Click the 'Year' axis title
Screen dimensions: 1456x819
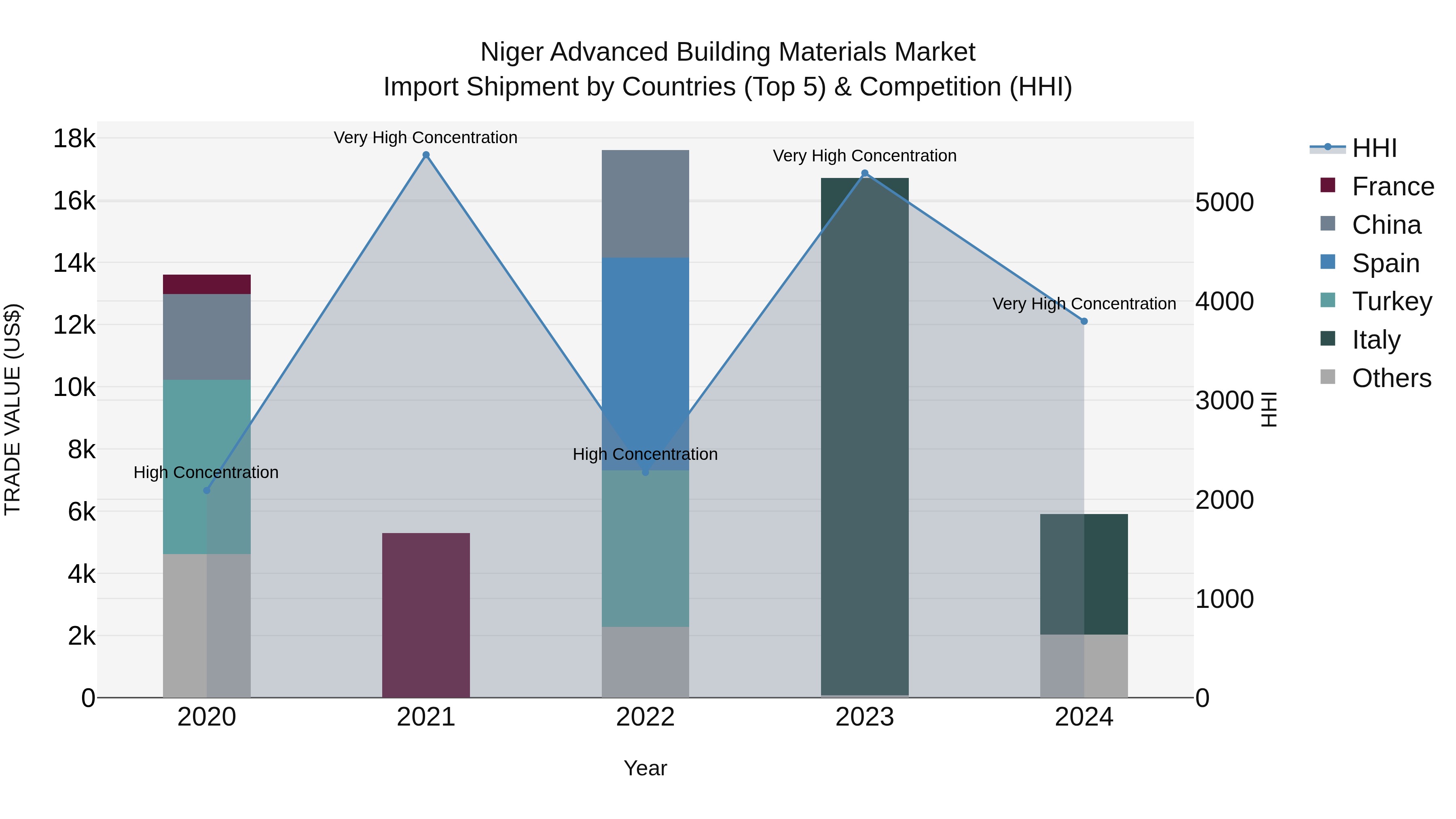pos(645,769)
